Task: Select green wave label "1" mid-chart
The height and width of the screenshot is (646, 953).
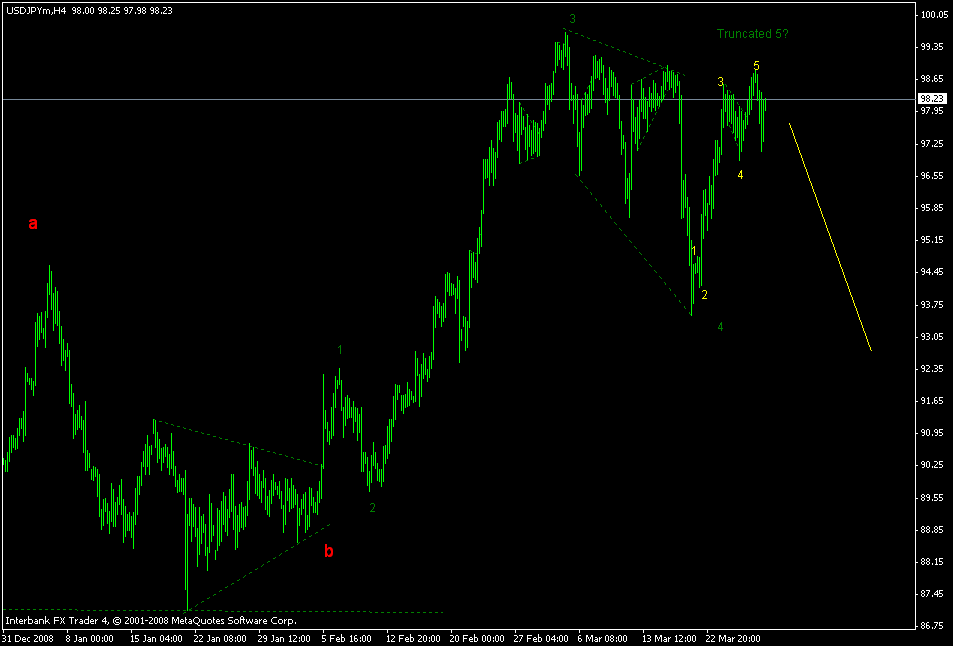Action: click(x=340, y=349)
